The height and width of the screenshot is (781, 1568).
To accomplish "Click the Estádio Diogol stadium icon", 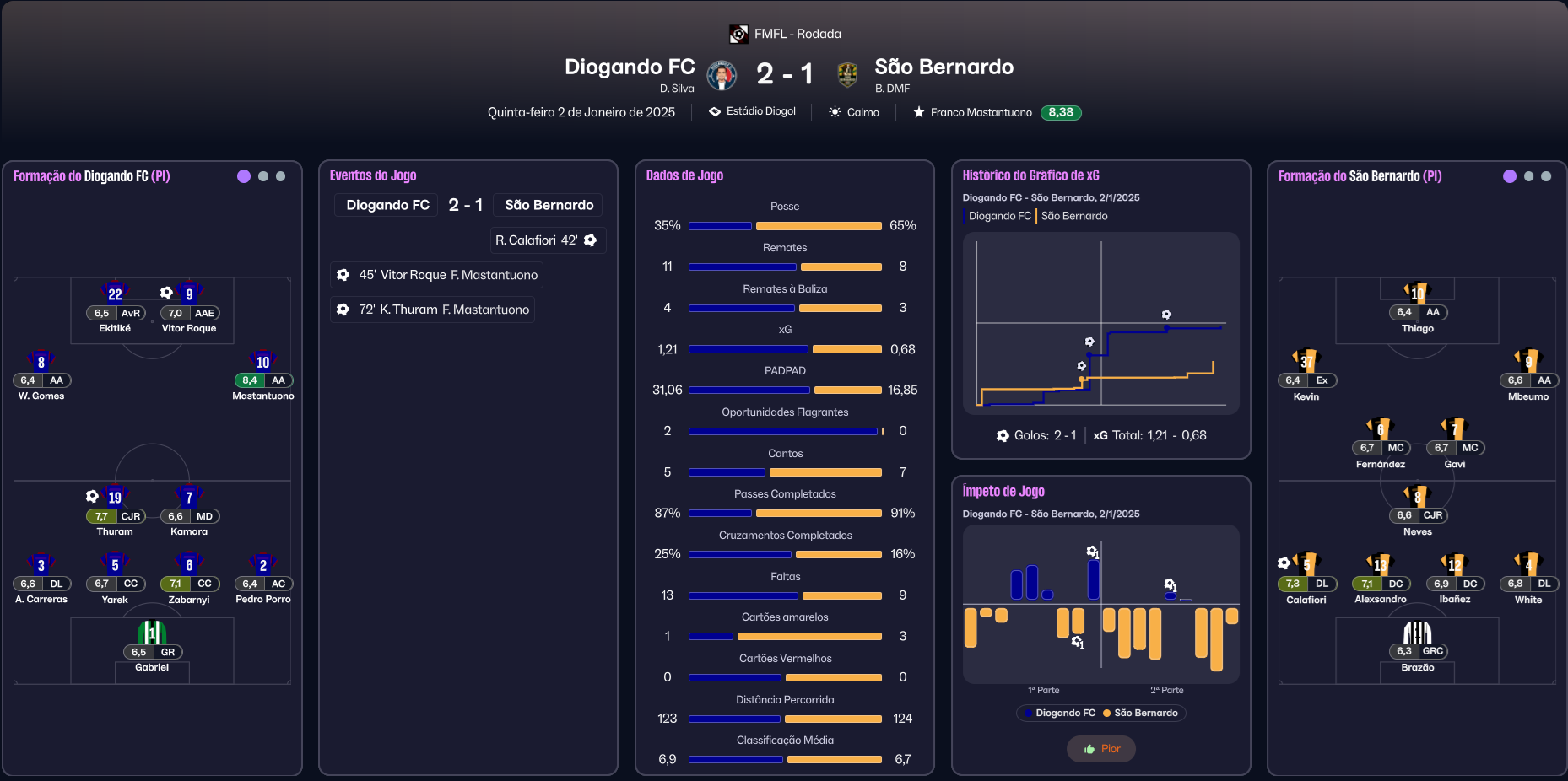I will click(715, 111).
